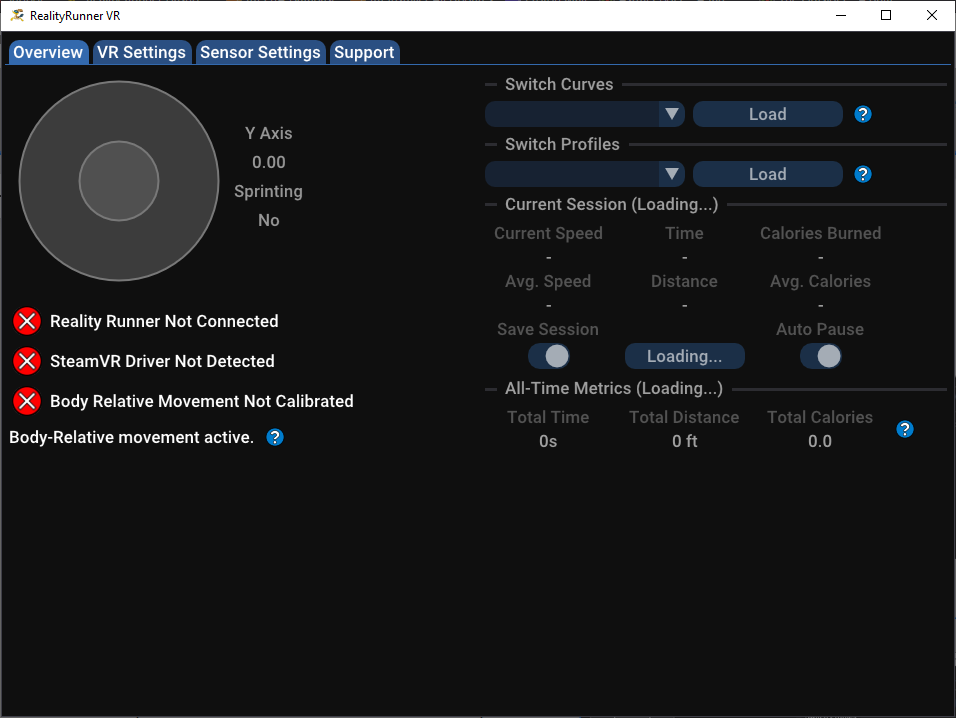956x718 pixels.
Task: Click the Avg. Calories label
Action: point(821,281)
